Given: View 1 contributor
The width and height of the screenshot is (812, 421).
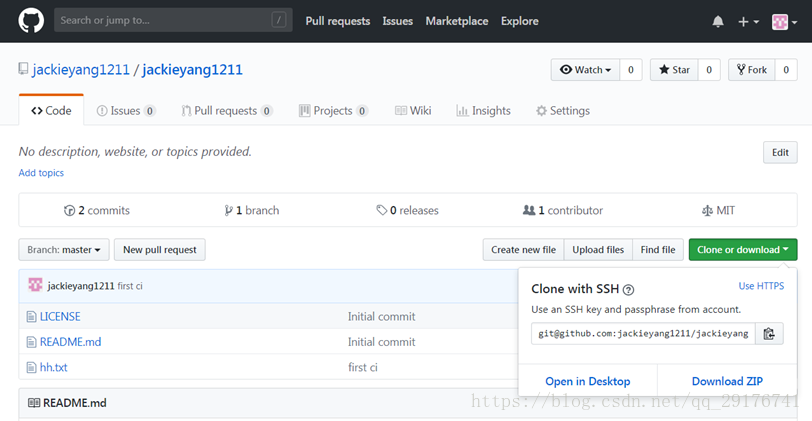Looking at the screenshot, I should coord(563,210).
